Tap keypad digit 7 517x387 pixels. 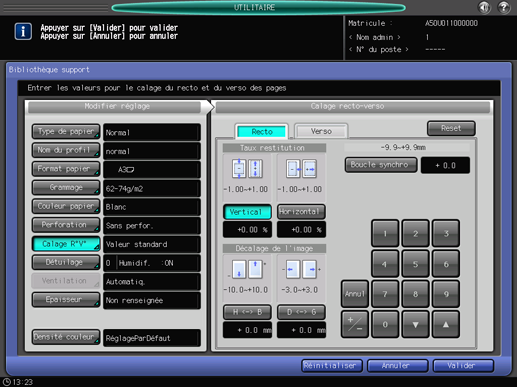[x=385, y=294]
